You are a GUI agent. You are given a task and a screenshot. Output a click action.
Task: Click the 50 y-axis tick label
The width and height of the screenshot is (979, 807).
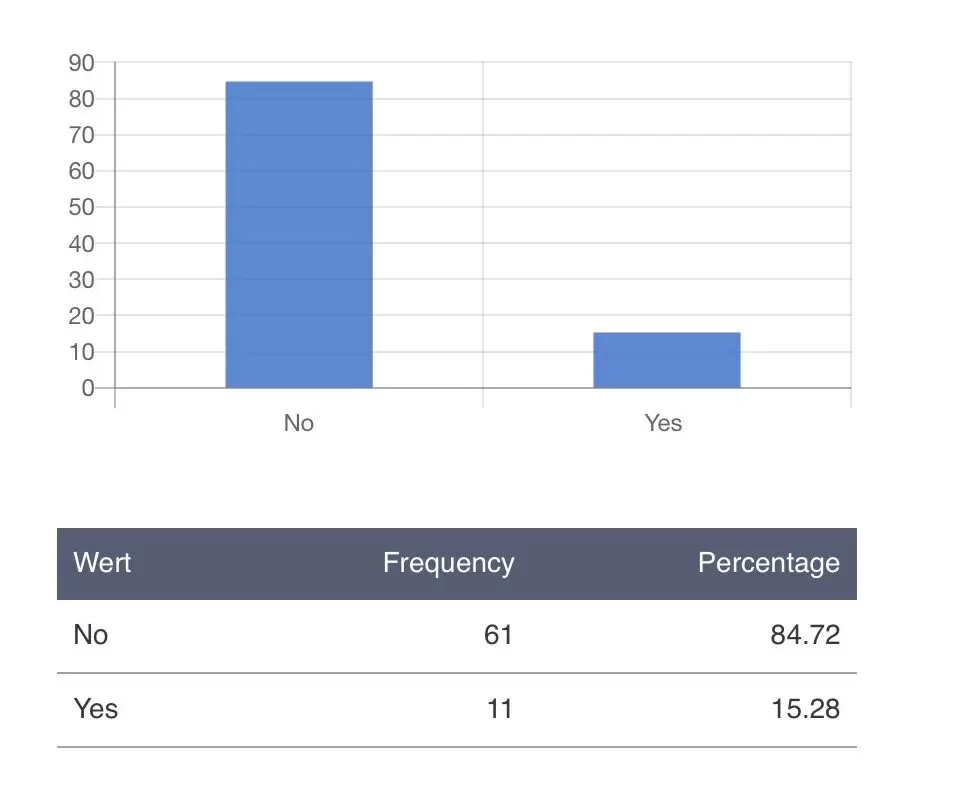coord(81,207)
